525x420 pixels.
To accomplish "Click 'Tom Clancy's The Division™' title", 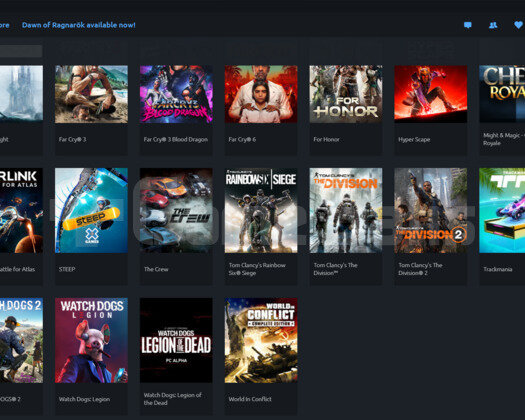I will [x=335, y=269].
